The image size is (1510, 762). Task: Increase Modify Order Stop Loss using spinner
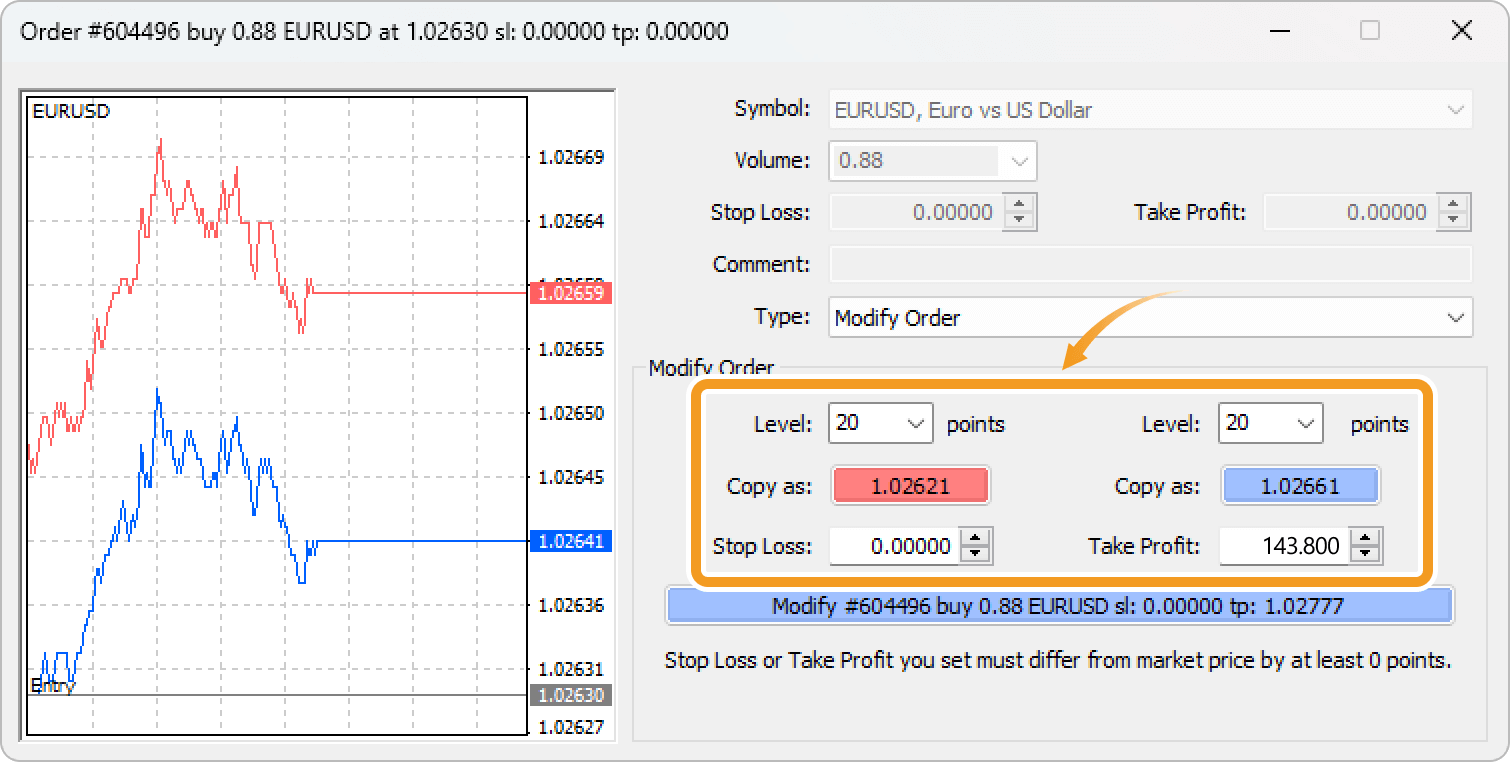point(975,539)
